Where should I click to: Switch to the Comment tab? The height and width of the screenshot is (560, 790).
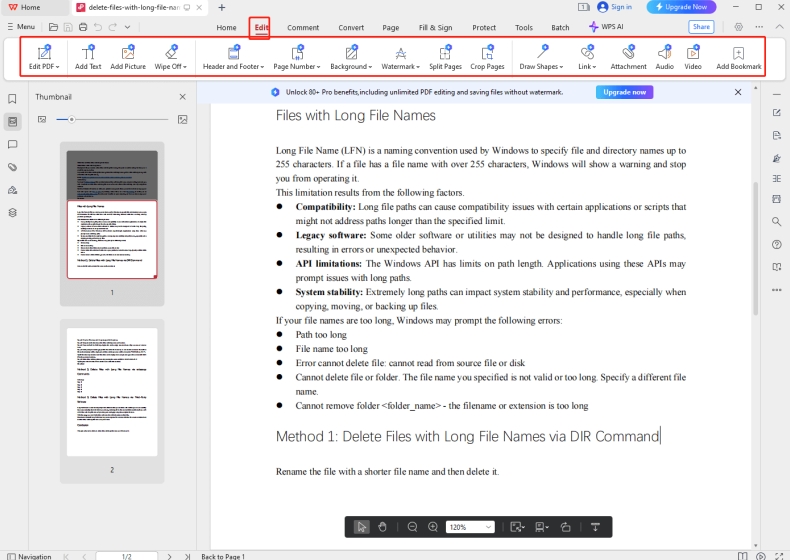tap(303, 28)
